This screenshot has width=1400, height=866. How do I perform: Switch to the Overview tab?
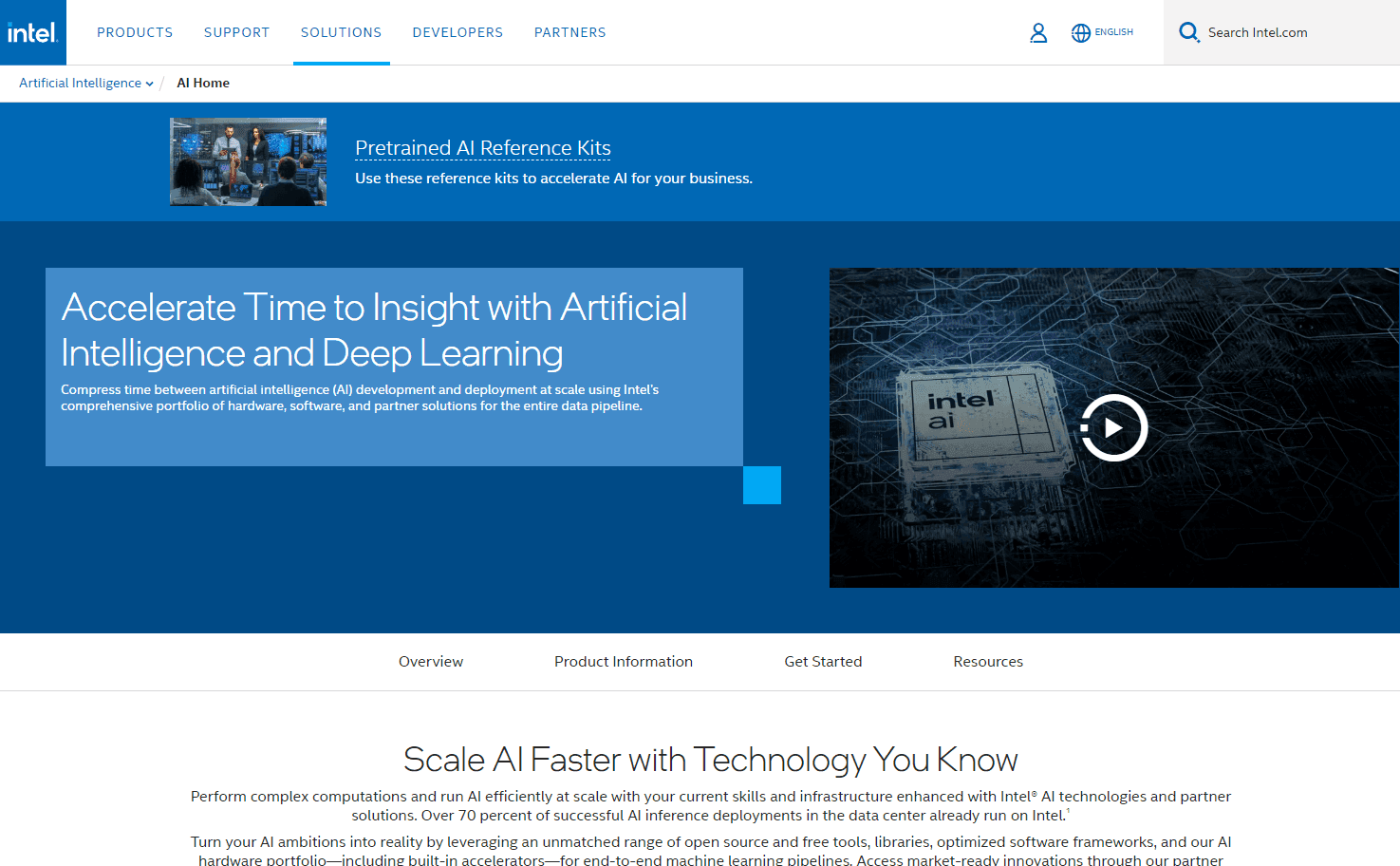(x=431, y=662)
